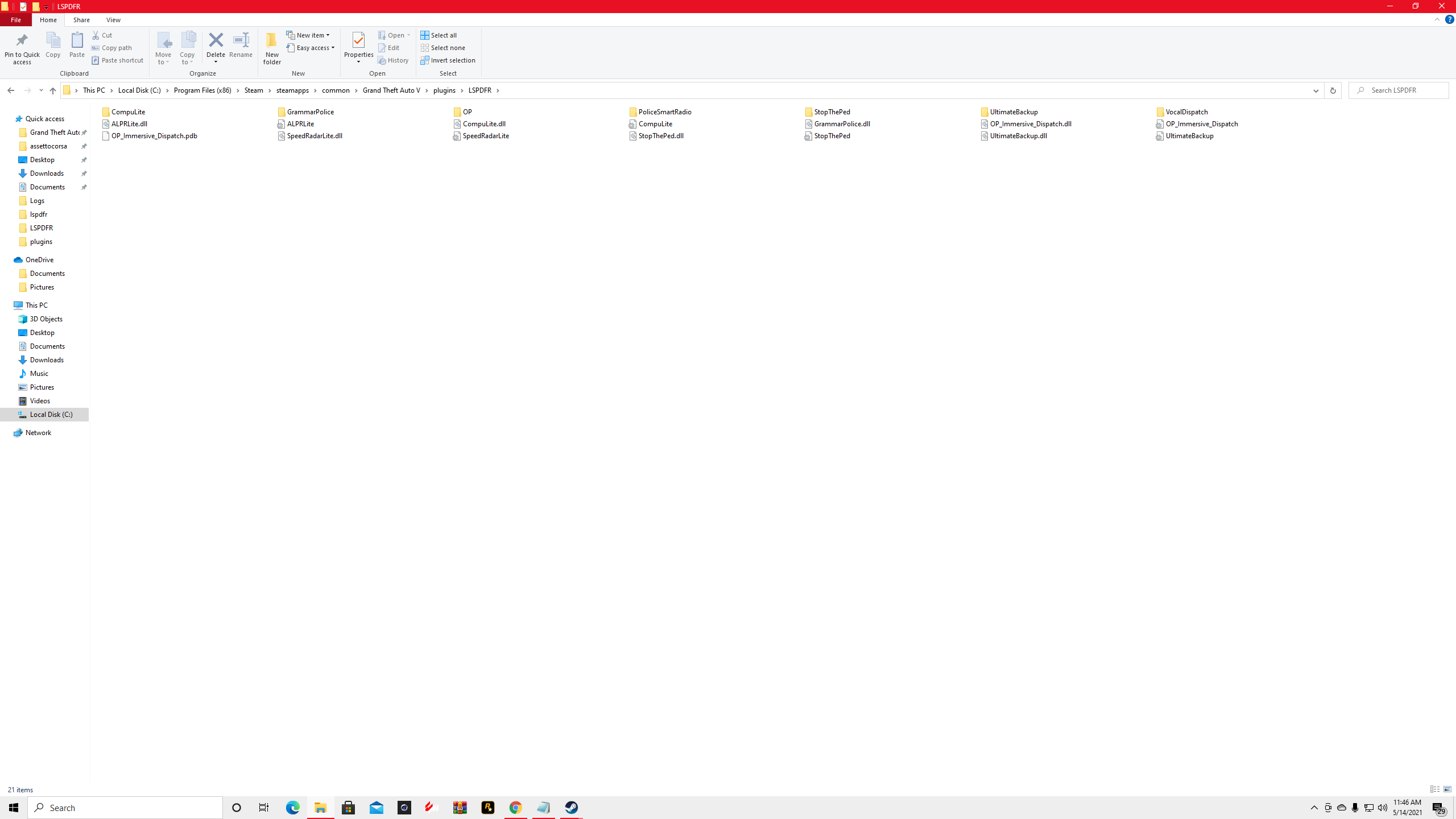Open the View ribbon tab
Viewport: 1456px width, 819px height.
(x=113, y=20)
